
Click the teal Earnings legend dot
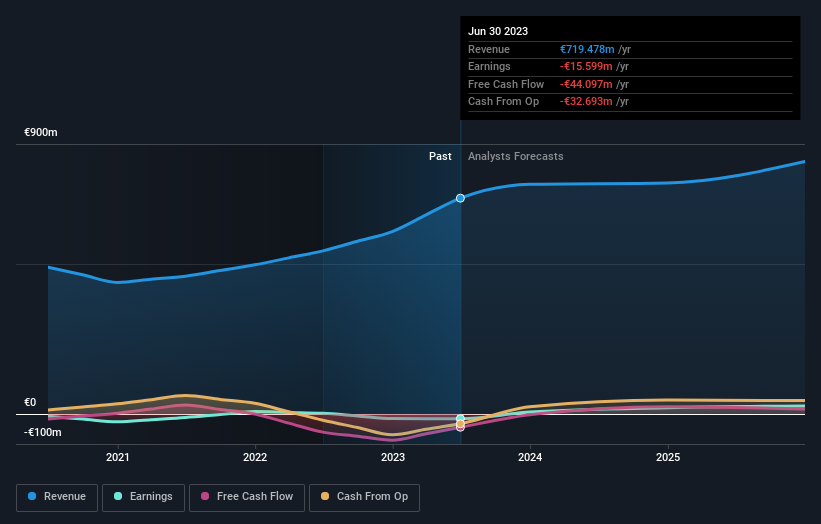pyautogui.click(x=118, y=496)
